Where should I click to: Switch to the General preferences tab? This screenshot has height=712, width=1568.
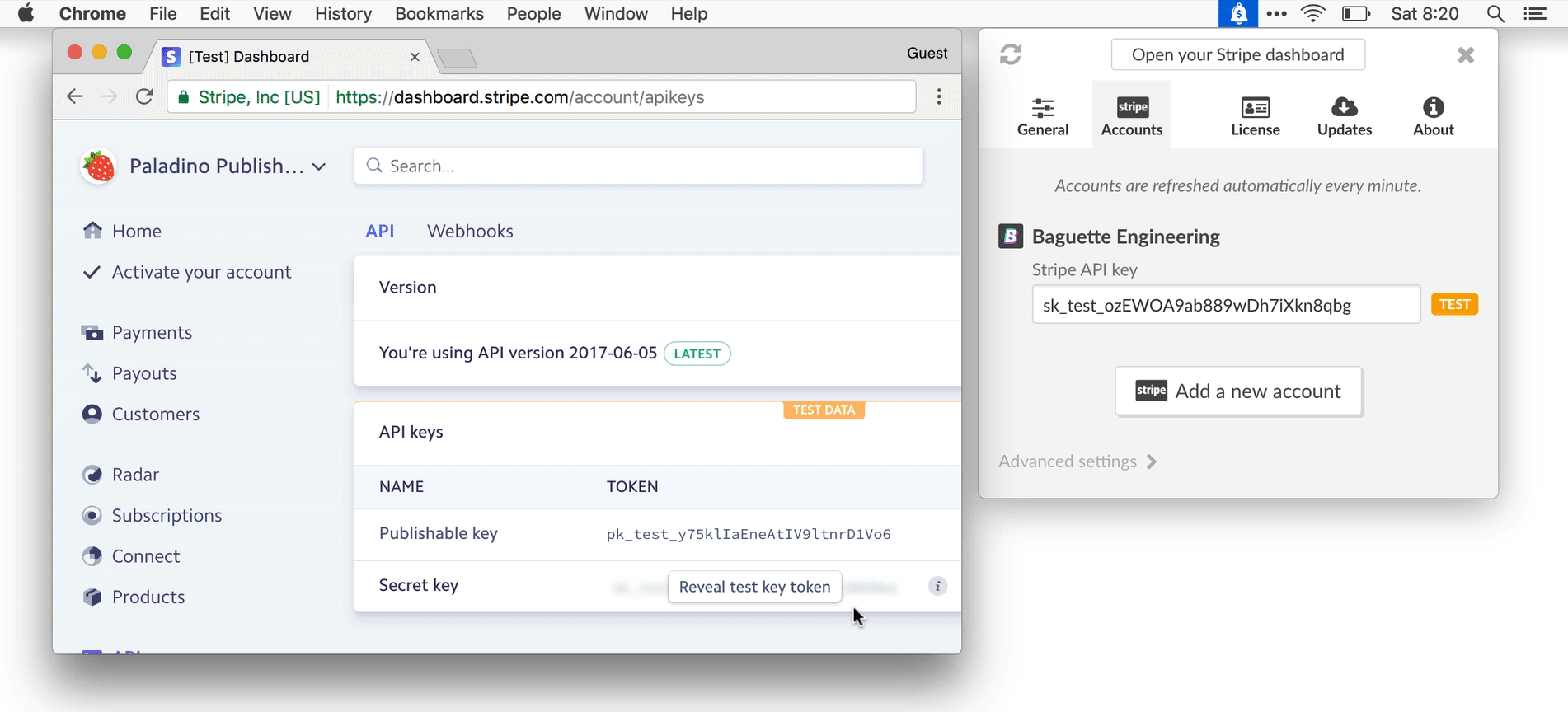click(1043, 116)
